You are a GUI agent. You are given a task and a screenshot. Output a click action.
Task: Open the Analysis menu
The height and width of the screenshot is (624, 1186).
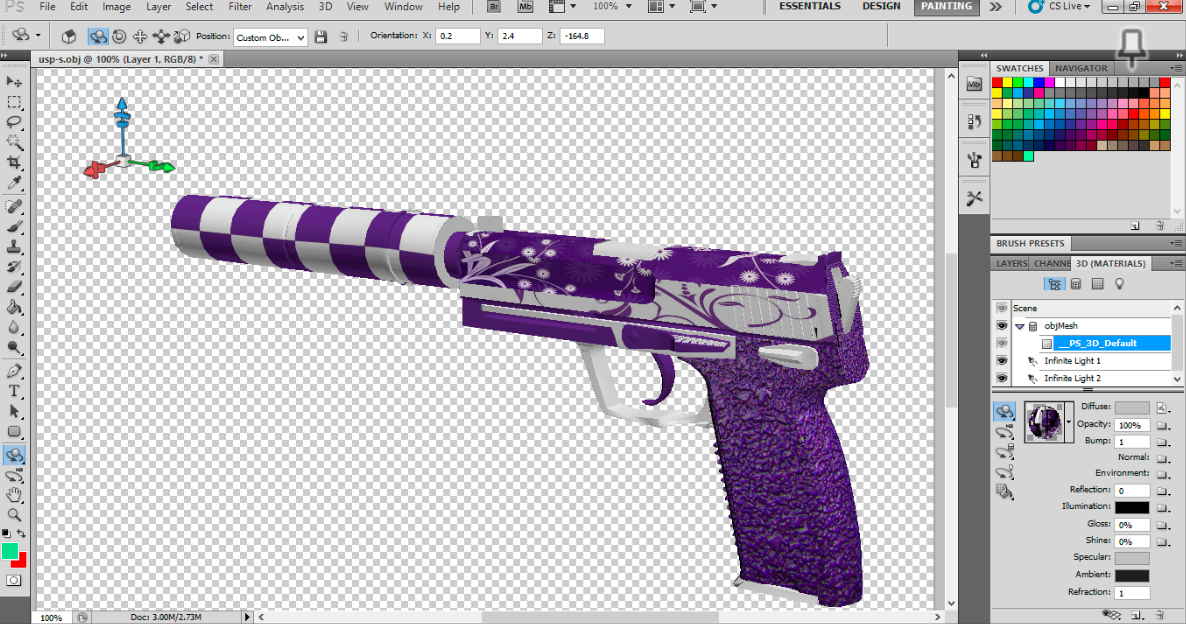284,7
